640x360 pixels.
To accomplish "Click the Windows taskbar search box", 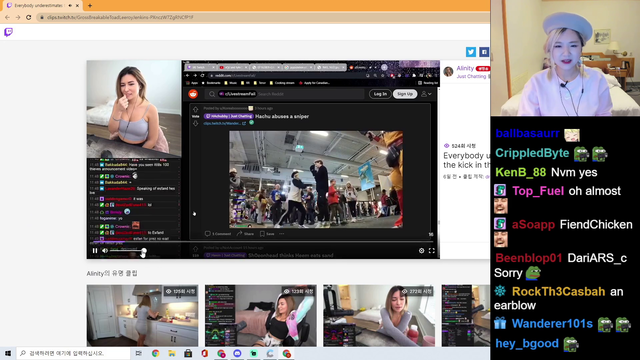I will pyautogui.click(x=73, y=353).
